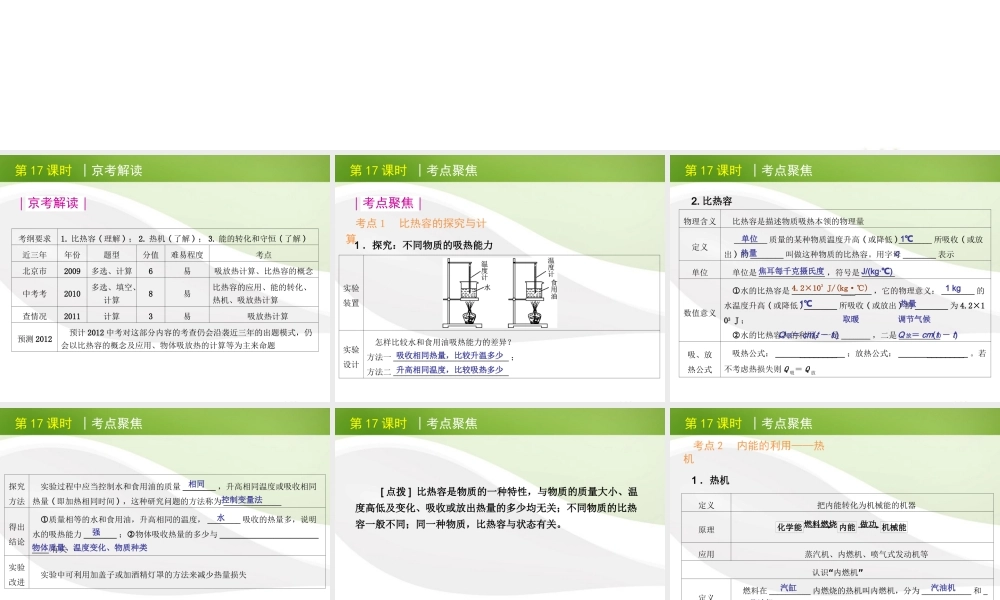Click the 内能 box in the energy chain
This screenshot has width=1000, height=600.
847,527
